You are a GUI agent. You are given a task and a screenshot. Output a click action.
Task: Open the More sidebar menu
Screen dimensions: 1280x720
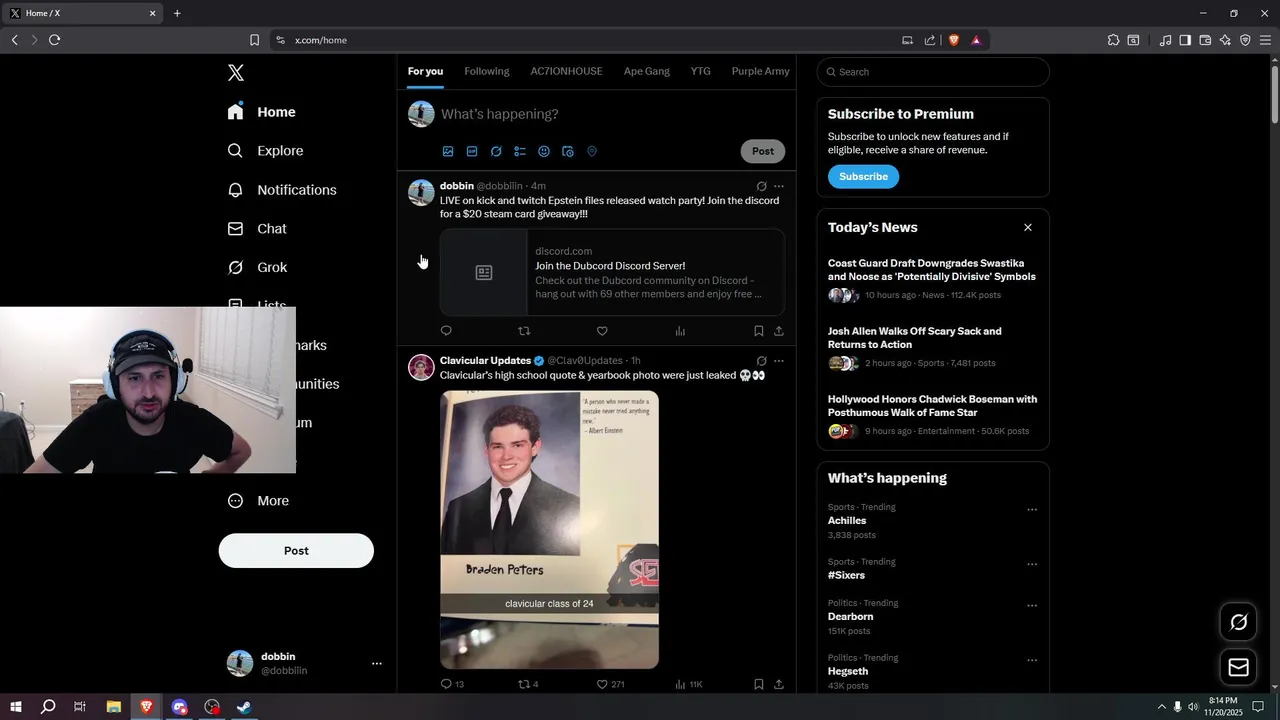(258, 501)
